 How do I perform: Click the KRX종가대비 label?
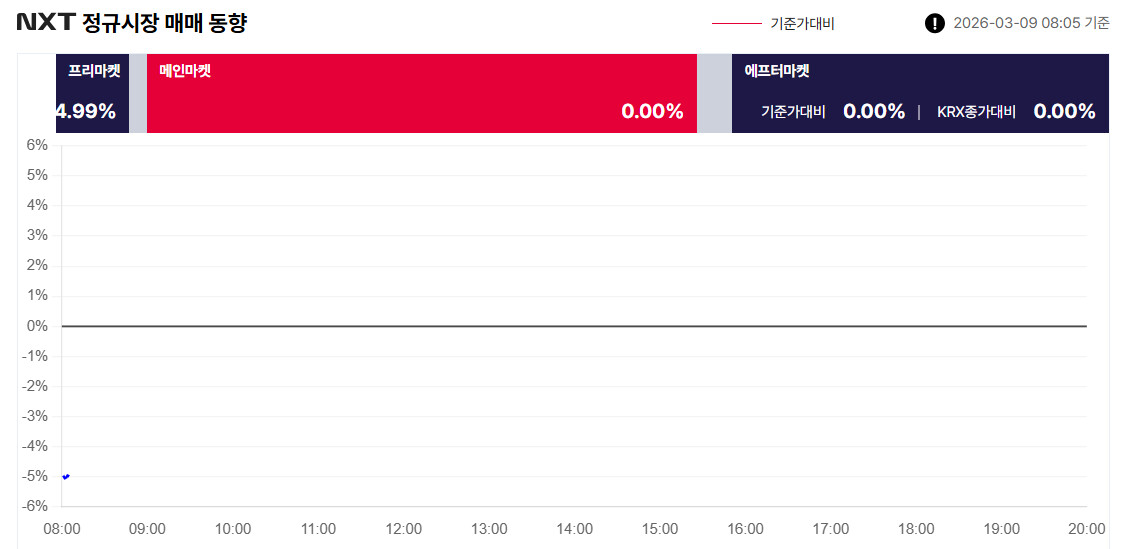coord(976,112)
